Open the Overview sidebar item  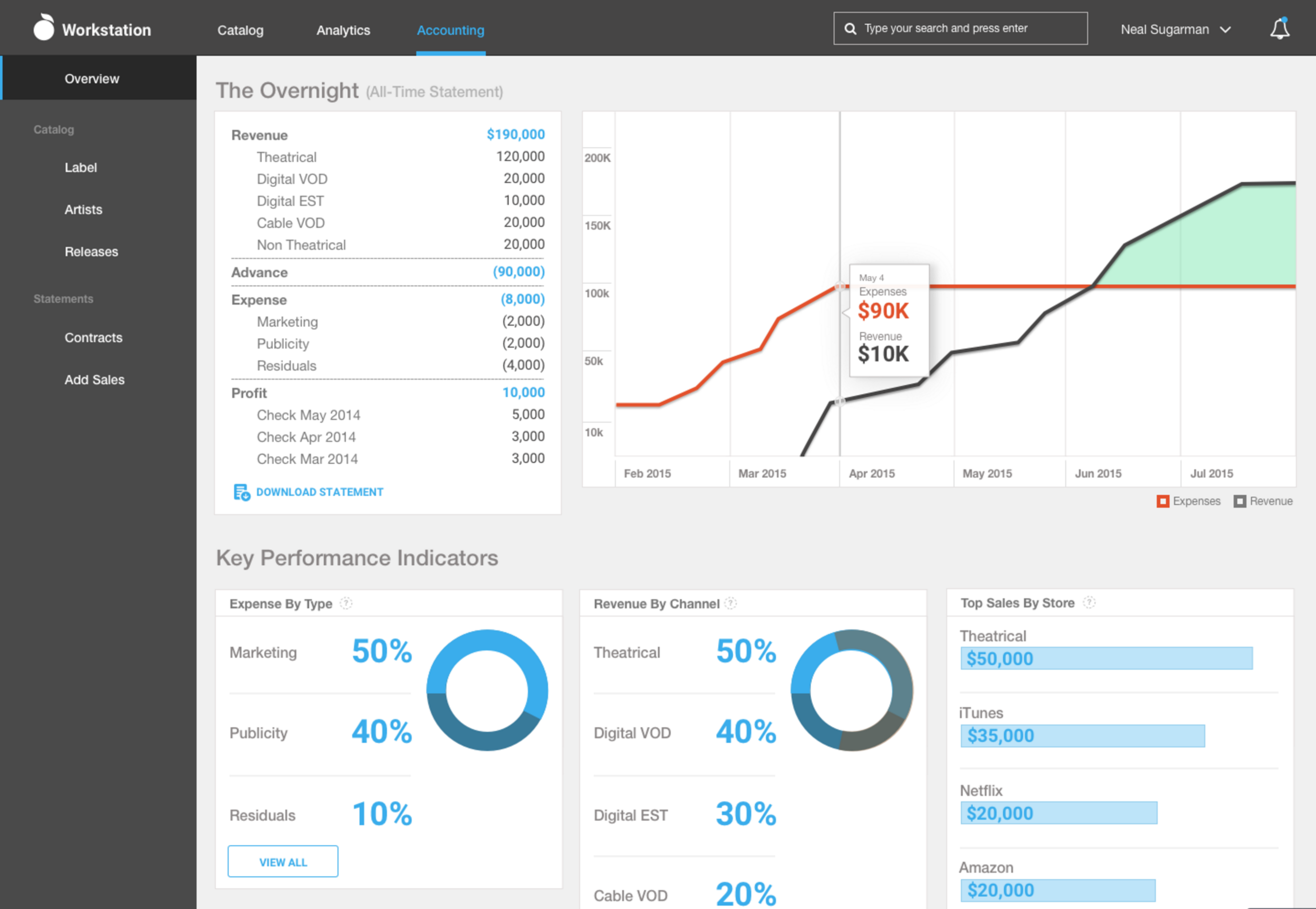[98, 78]
